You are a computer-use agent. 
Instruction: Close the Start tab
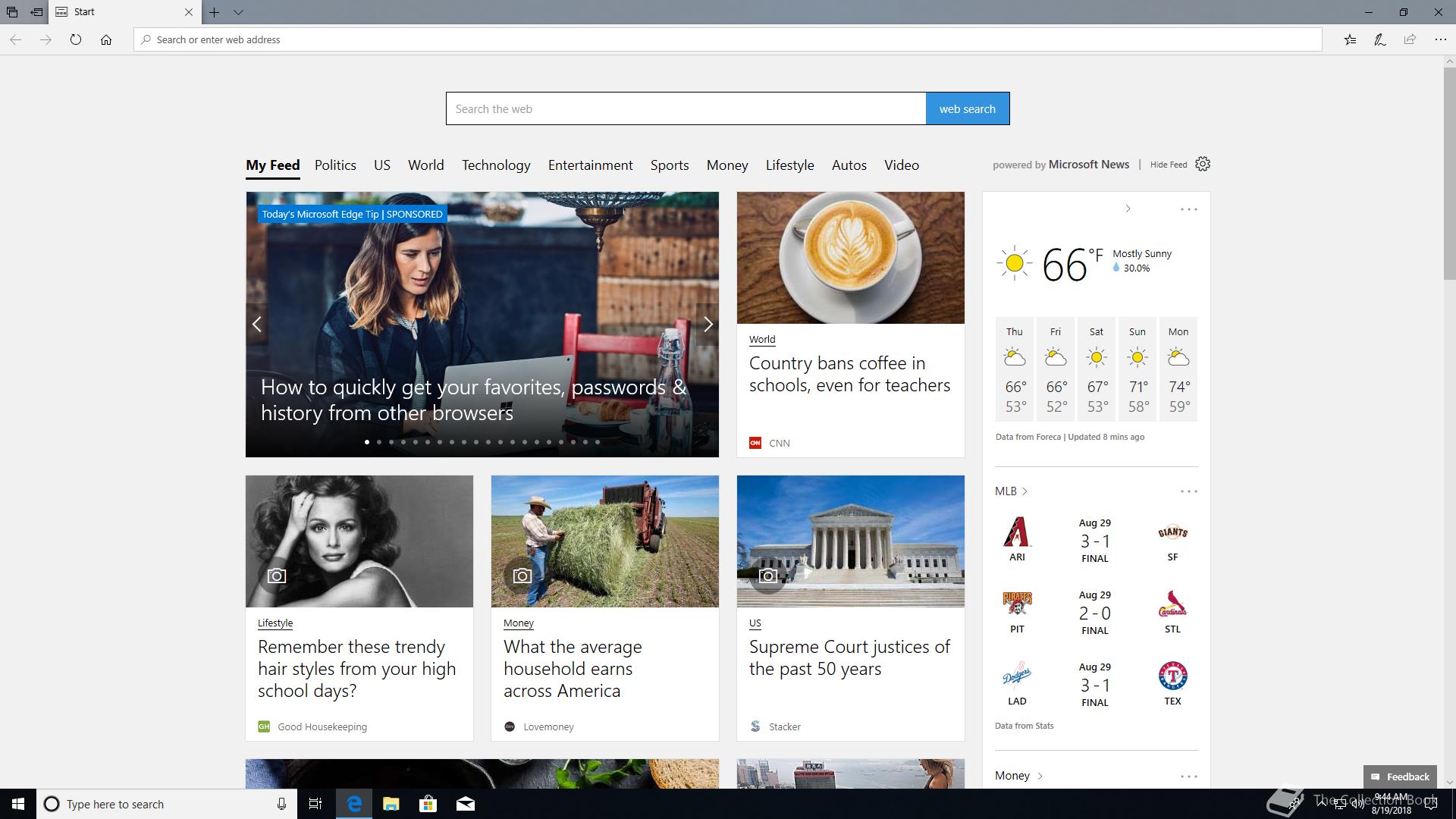point(189,12)
